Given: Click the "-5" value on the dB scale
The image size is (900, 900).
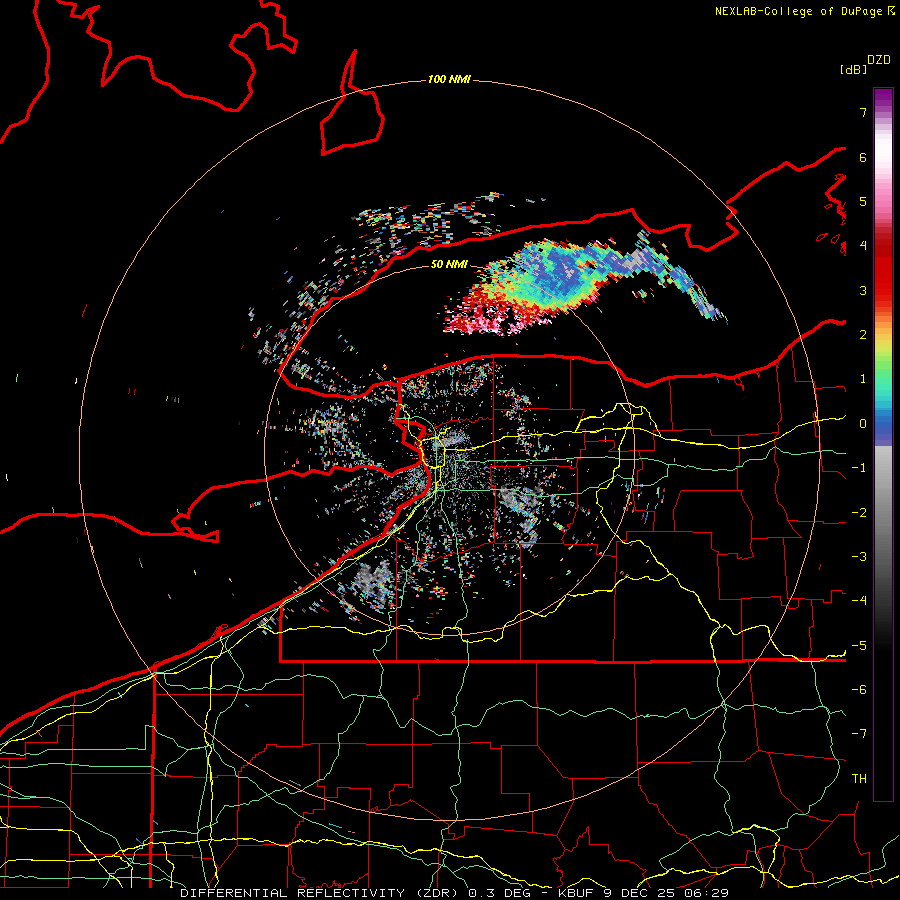Looking at the screenshot, I should pos(859,646).
